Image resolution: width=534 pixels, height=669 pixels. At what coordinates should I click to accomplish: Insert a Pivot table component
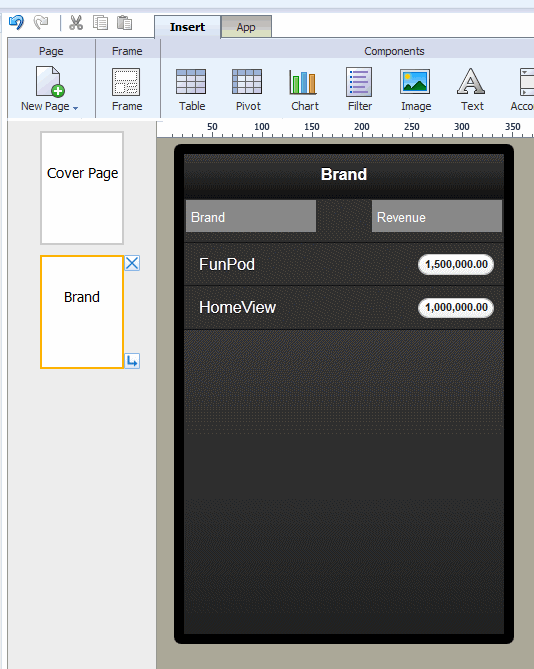[248, 90]
